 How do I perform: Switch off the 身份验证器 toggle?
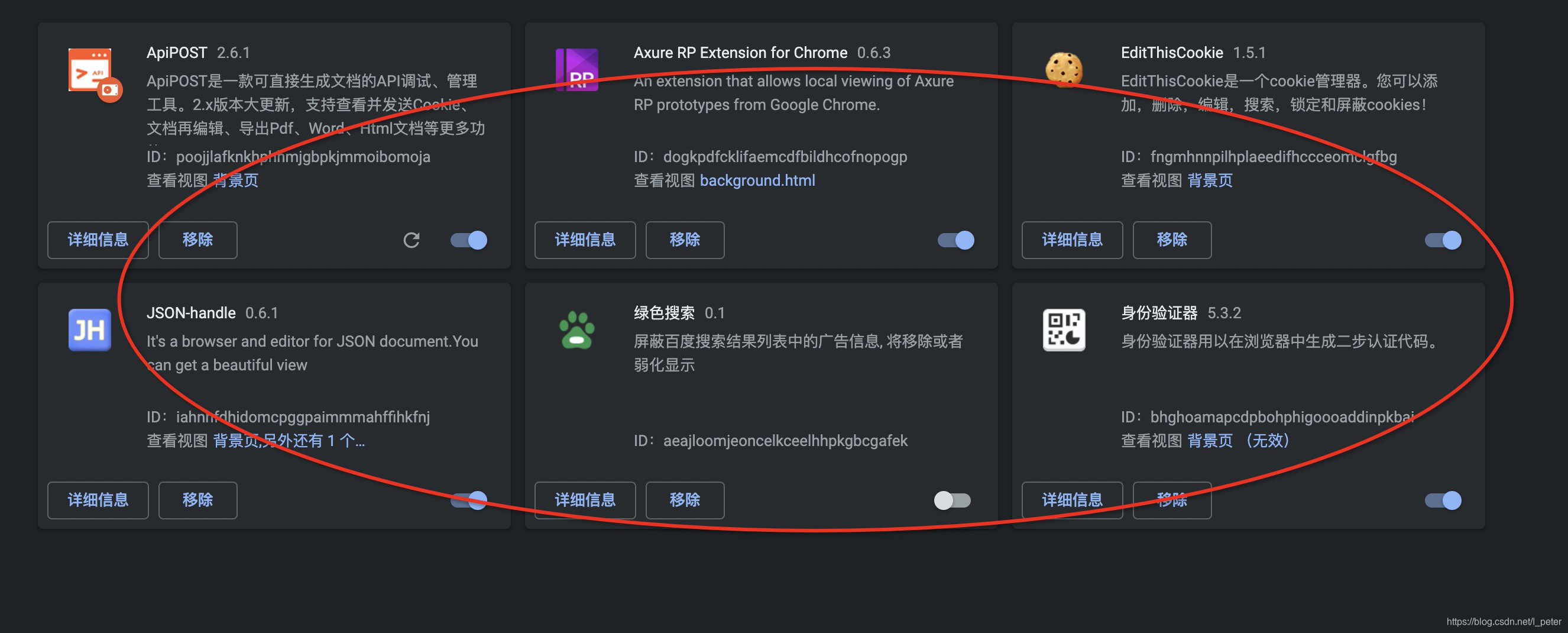pyautogui.click(x=1443, y=500)
